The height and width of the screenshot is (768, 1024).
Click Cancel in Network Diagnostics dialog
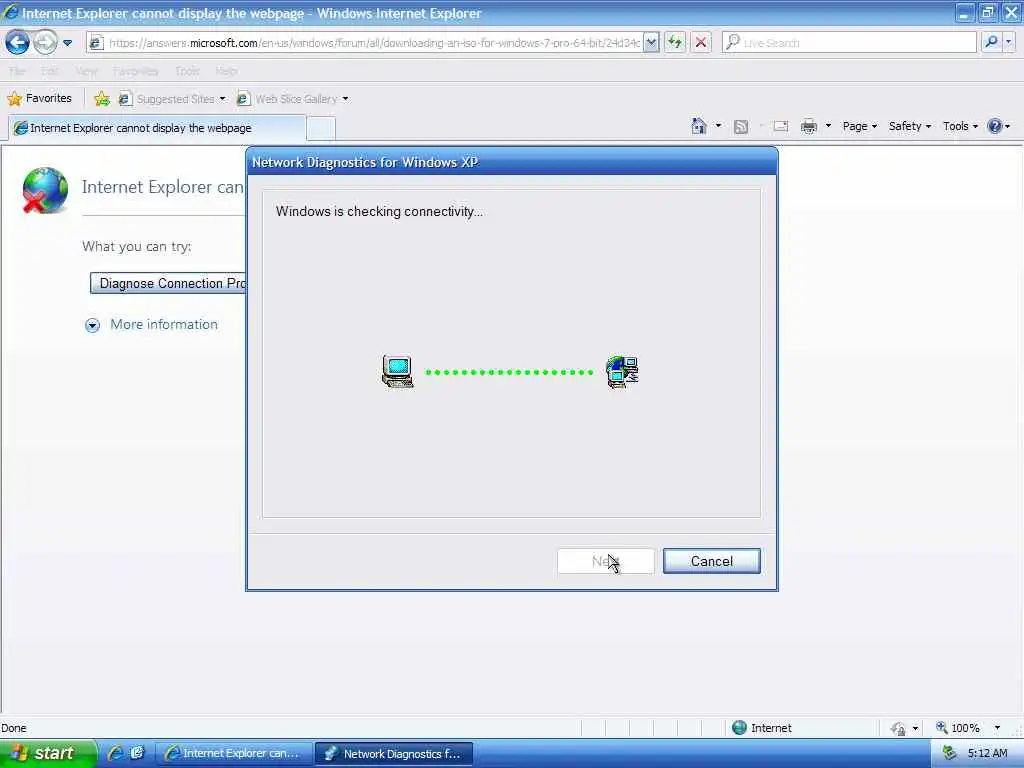(712, 562)
